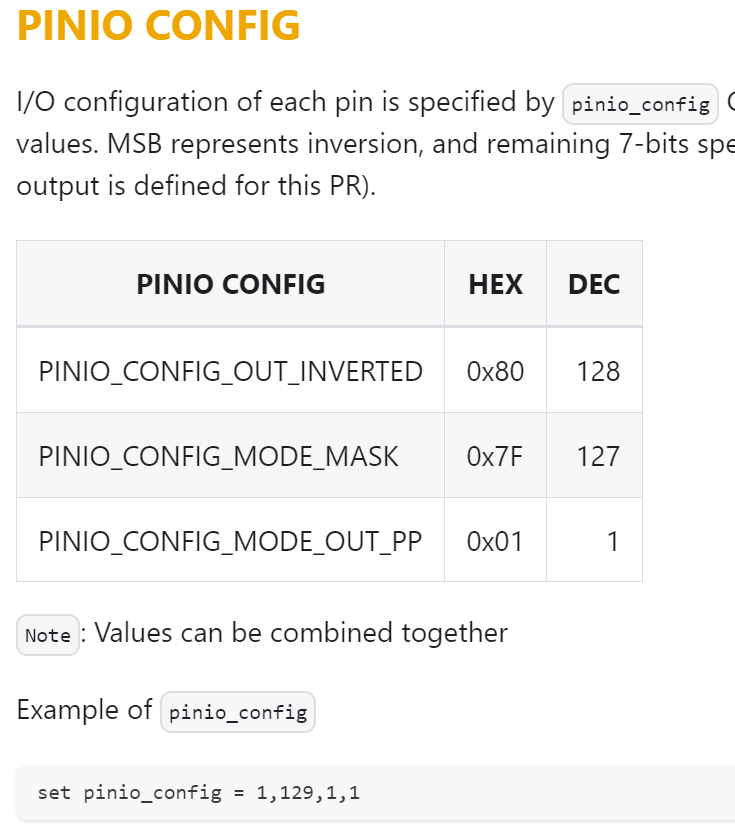Select the PINIO CONFIG column header
The width and height of the screenshot is (735, 838).
coord(230,284)
